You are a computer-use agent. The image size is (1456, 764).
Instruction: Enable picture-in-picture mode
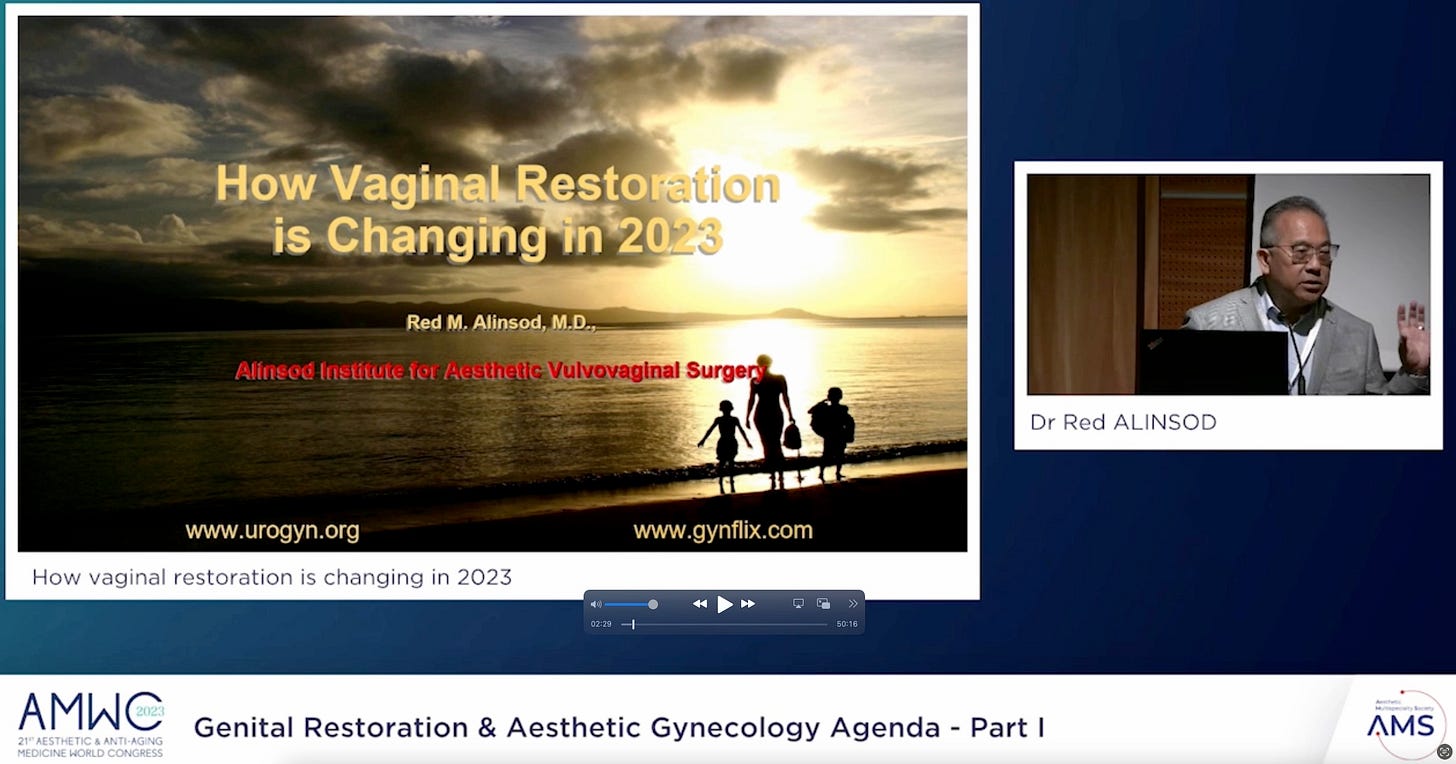coord(824,604)
